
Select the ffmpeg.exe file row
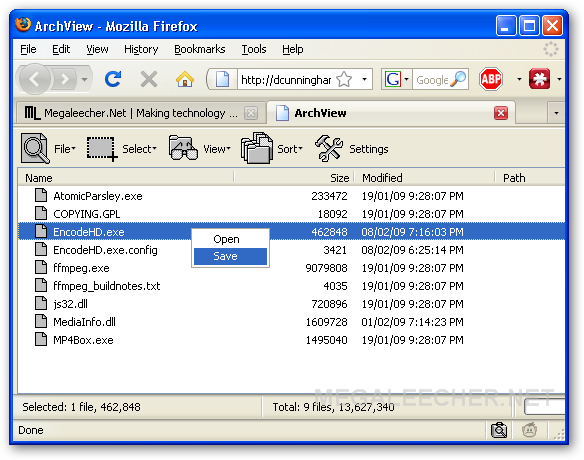tap(291, 268)
